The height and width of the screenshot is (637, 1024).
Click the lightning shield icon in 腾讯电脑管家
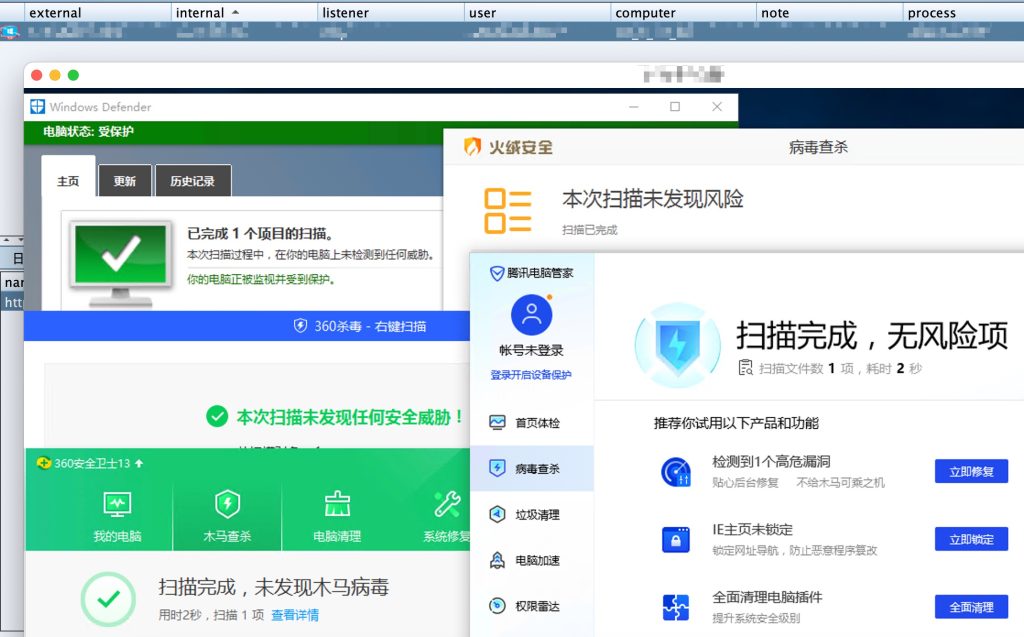click(678, 344)
